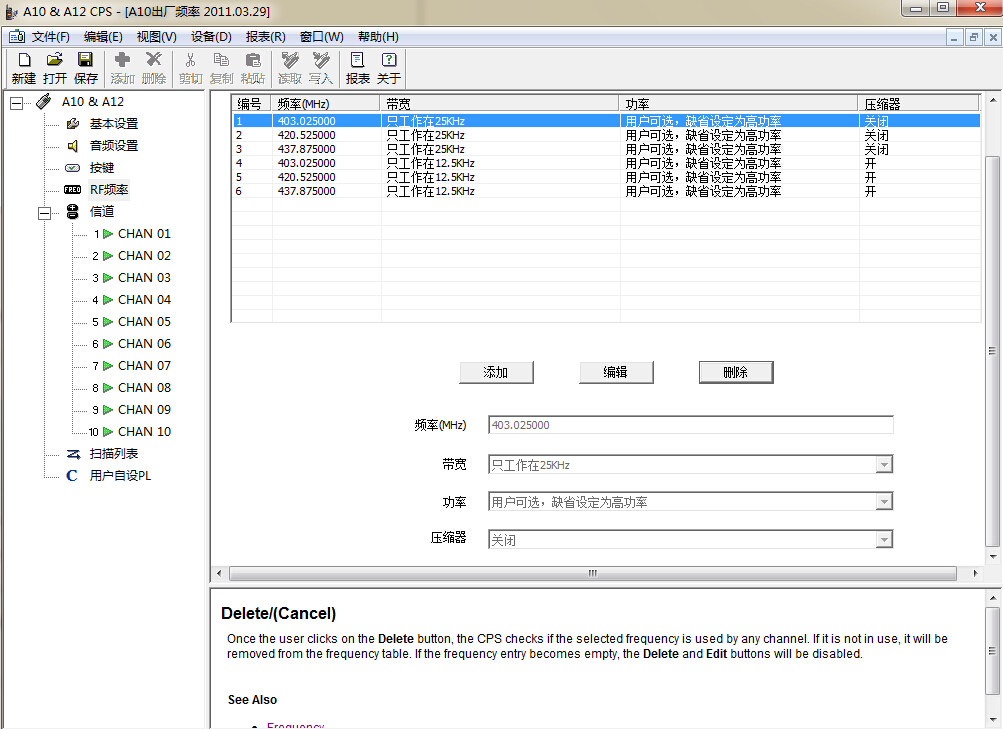
Task: Select CHAN 05 in the channel list
Action: (x=144, y=322)
